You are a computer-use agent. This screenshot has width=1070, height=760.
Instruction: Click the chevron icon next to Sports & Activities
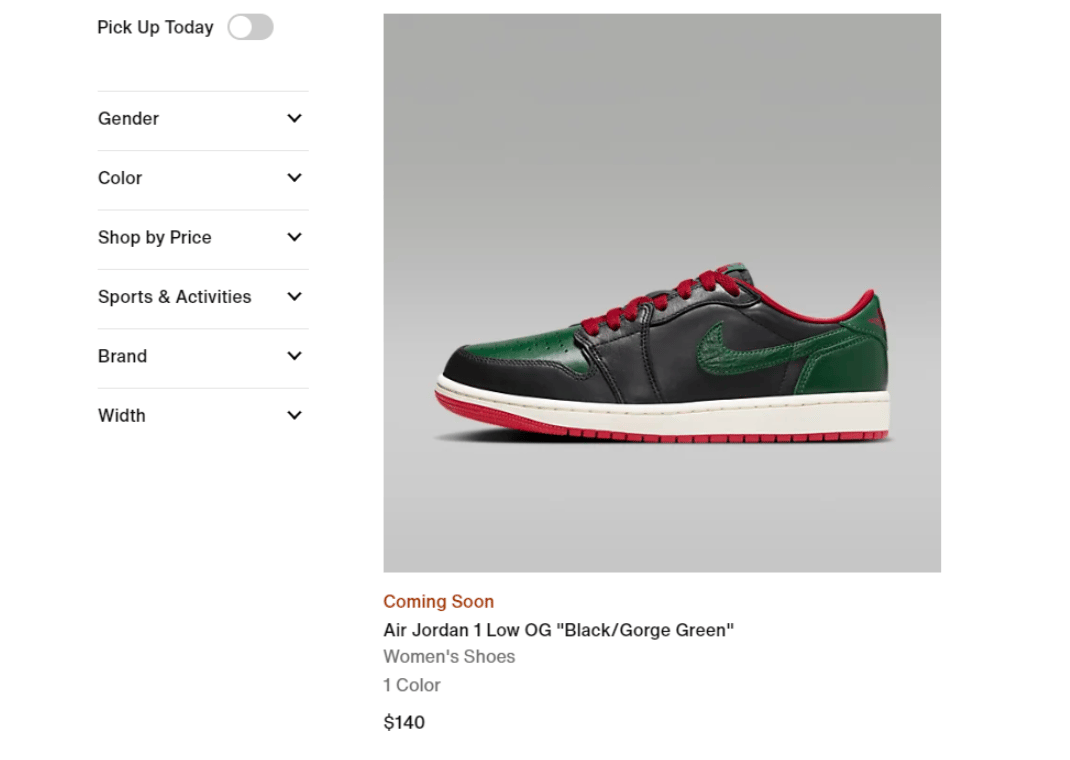294,297
